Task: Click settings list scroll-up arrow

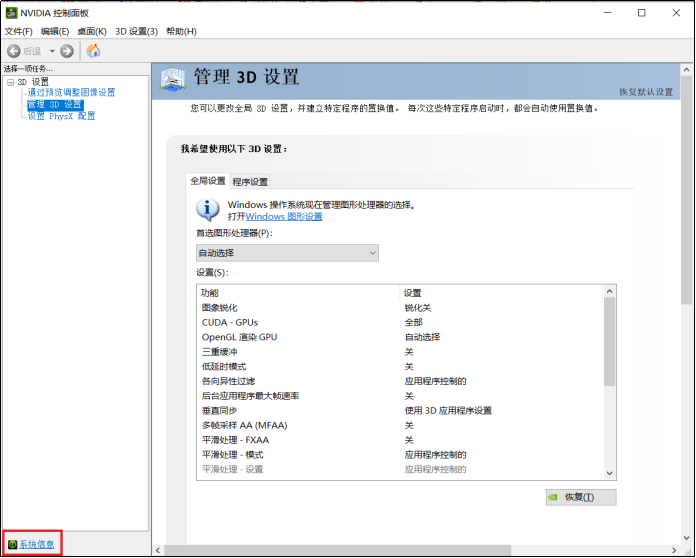Action: click(609, 292)
